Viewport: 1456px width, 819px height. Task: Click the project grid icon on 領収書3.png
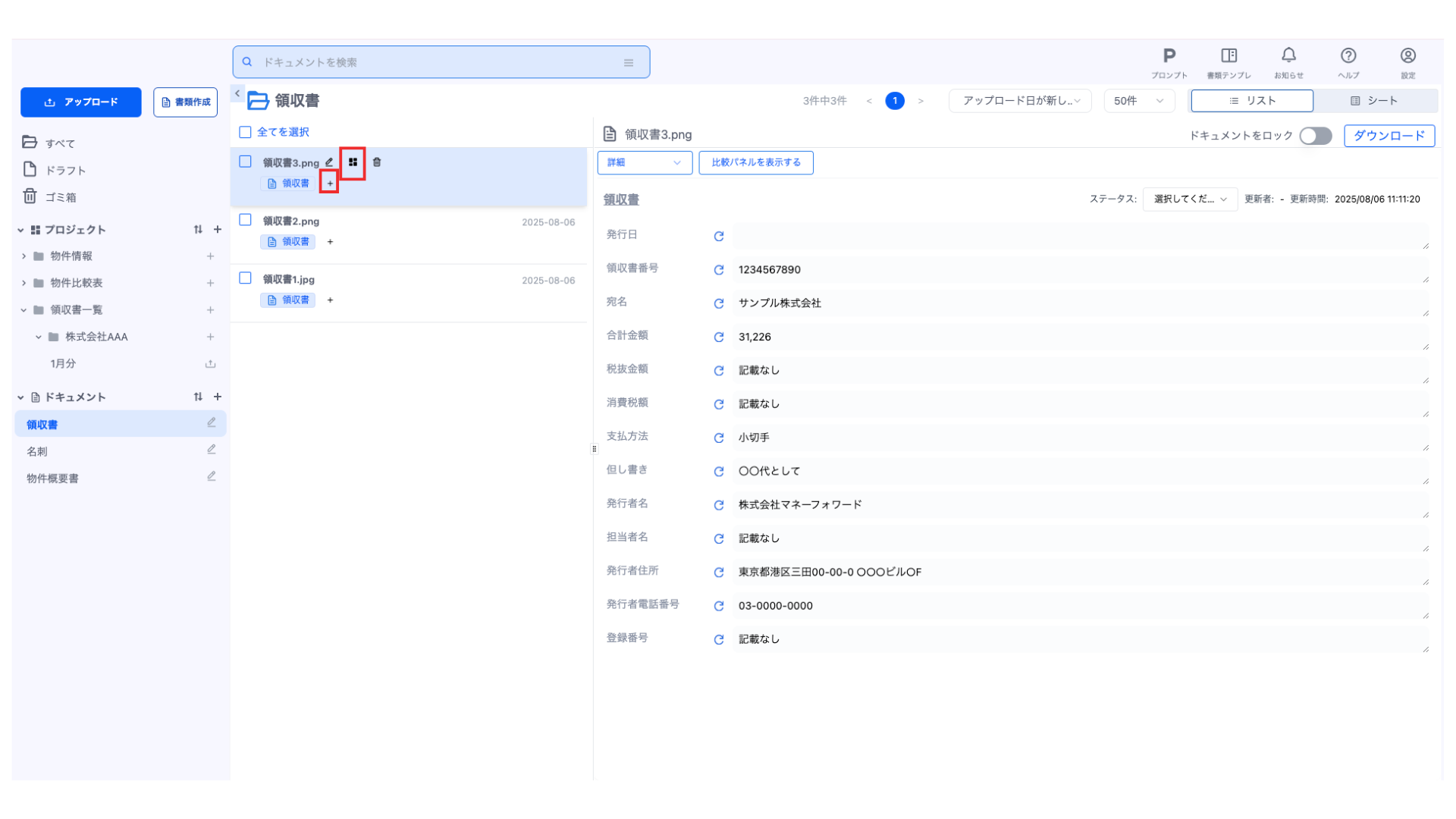click(x=353, y=162)
